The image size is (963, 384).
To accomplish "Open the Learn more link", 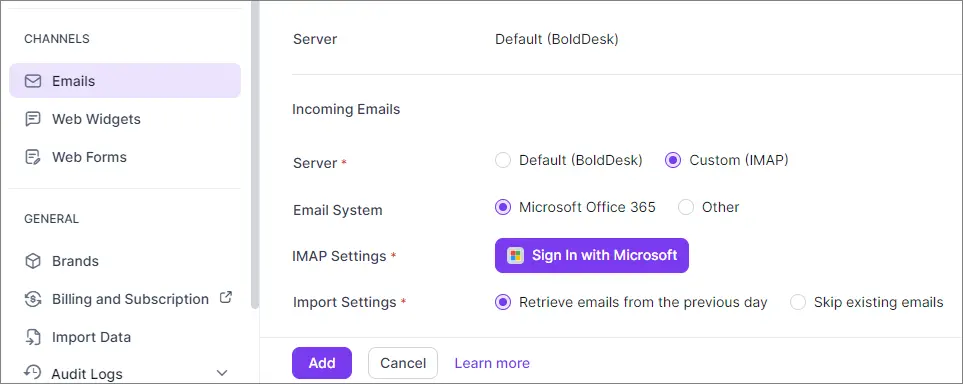I will click(492, 363).
